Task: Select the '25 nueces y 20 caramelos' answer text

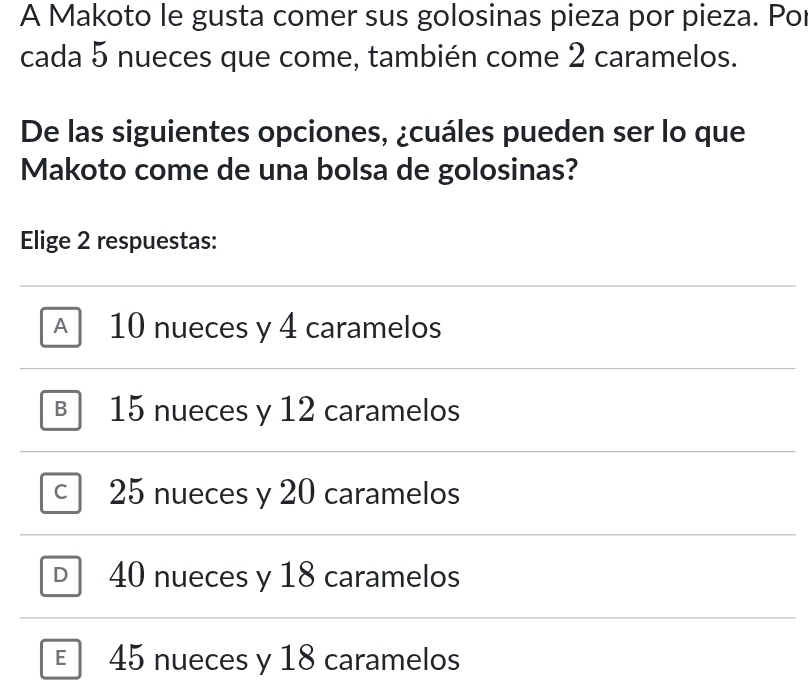Action: [x=284, y=493]
